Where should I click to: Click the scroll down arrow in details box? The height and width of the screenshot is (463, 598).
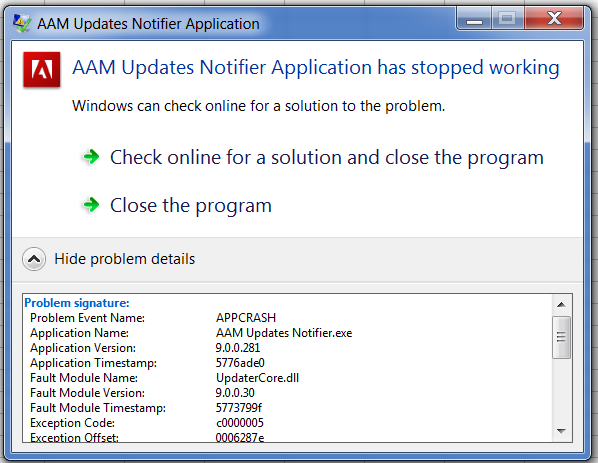[x=561, y=431]
